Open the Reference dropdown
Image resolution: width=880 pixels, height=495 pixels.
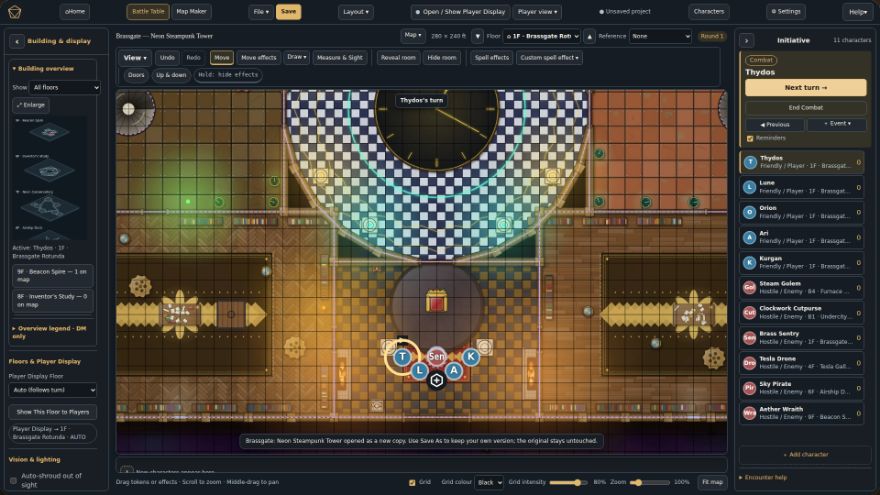point(660,36)
